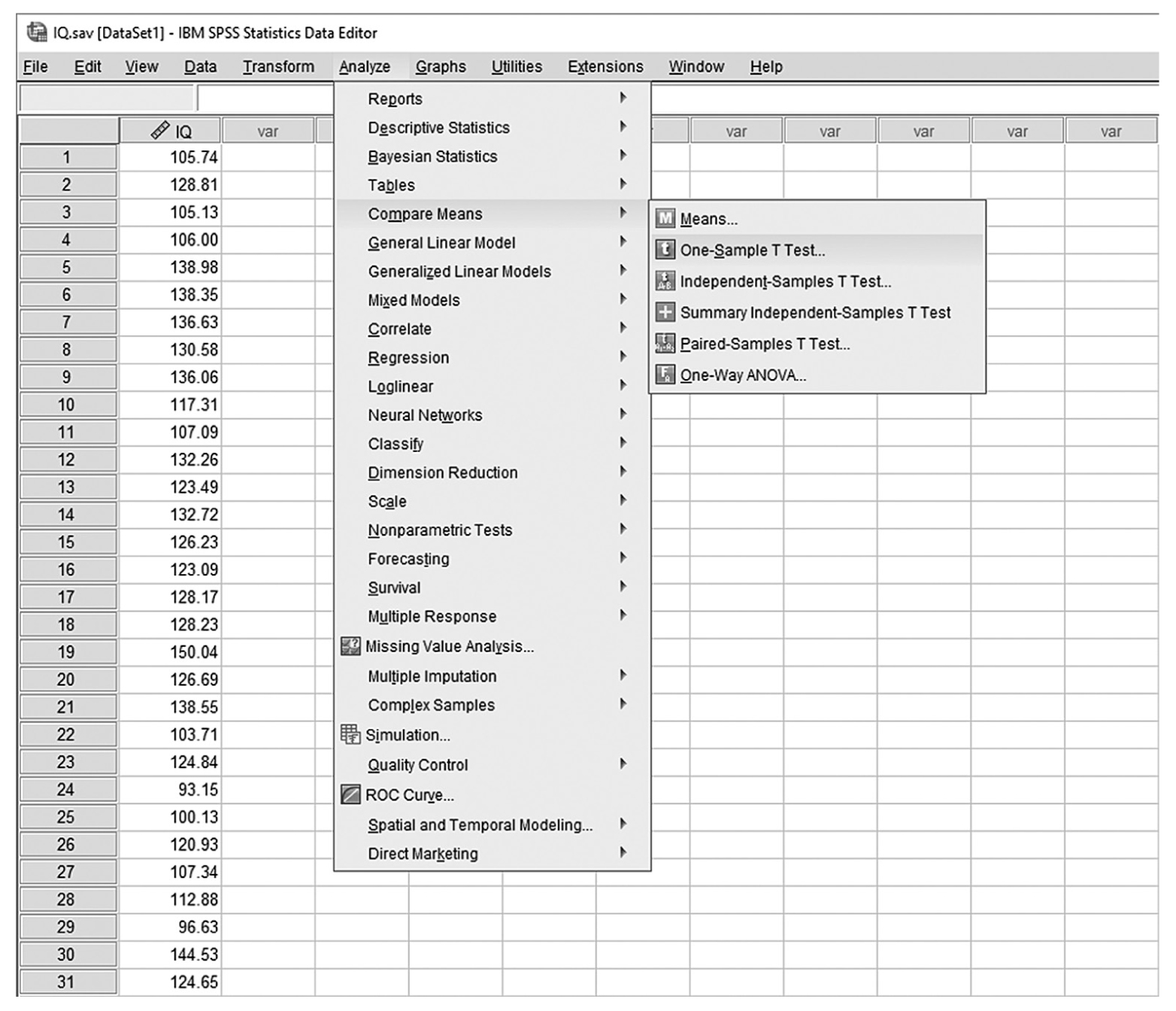Click the Simulation grid icon

[350, 735]
